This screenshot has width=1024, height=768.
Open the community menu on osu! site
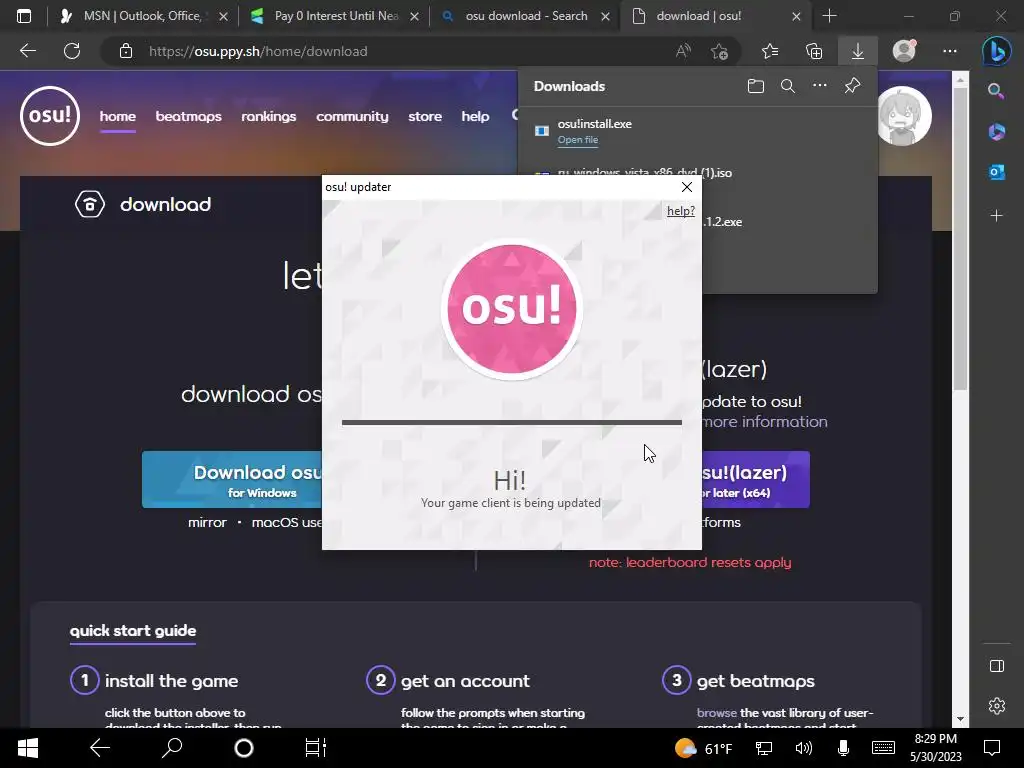pos(352,116)
